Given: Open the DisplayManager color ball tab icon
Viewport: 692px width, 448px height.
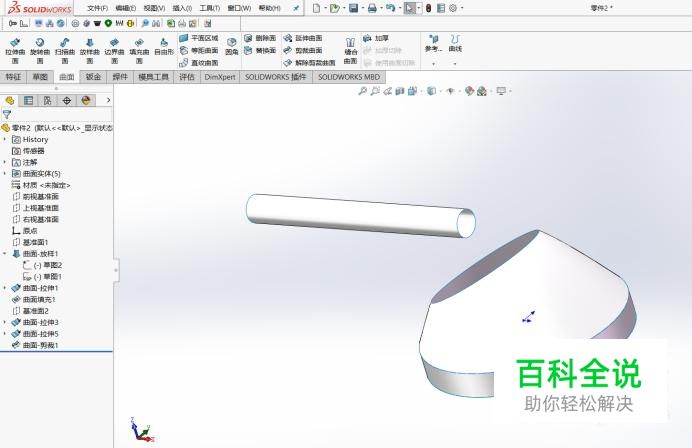Looking at the screenshot, I should [86, 101].
